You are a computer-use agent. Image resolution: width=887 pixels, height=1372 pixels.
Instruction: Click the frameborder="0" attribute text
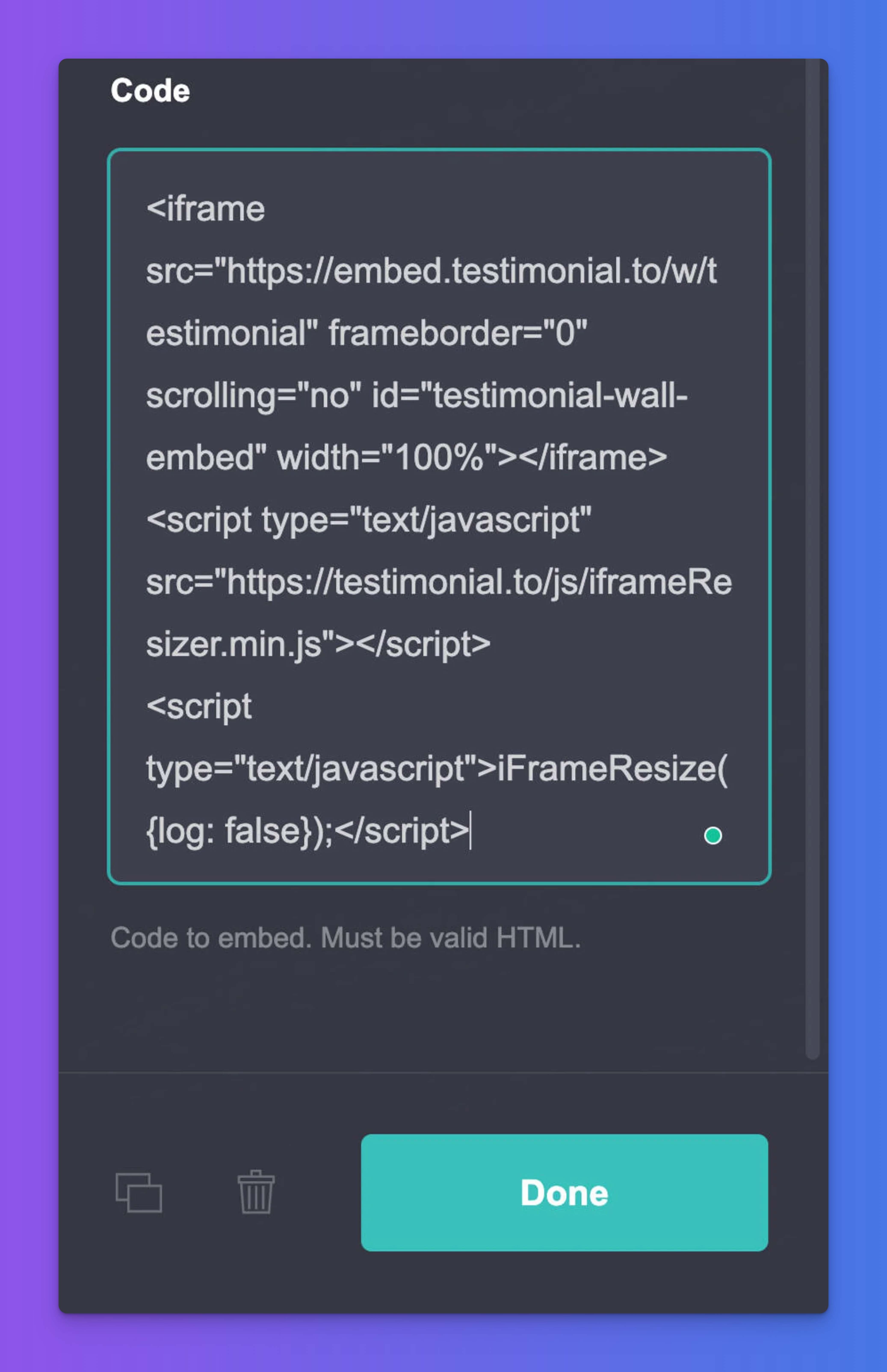point(458,333)
